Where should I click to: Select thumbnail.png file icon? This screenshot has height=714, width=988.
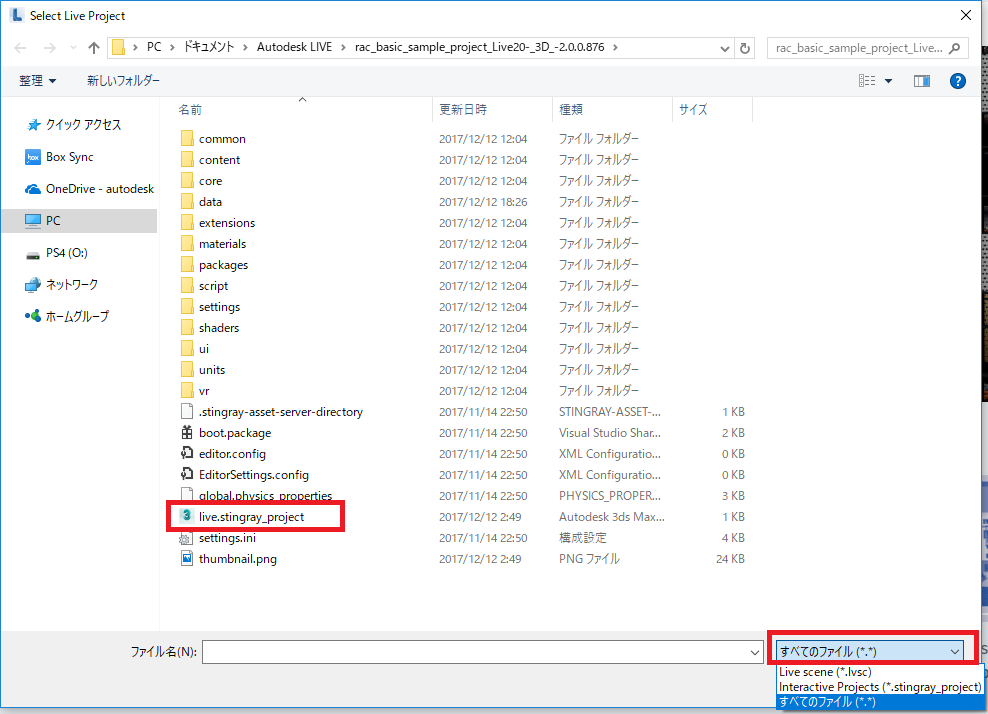click(x=187, y=558)
